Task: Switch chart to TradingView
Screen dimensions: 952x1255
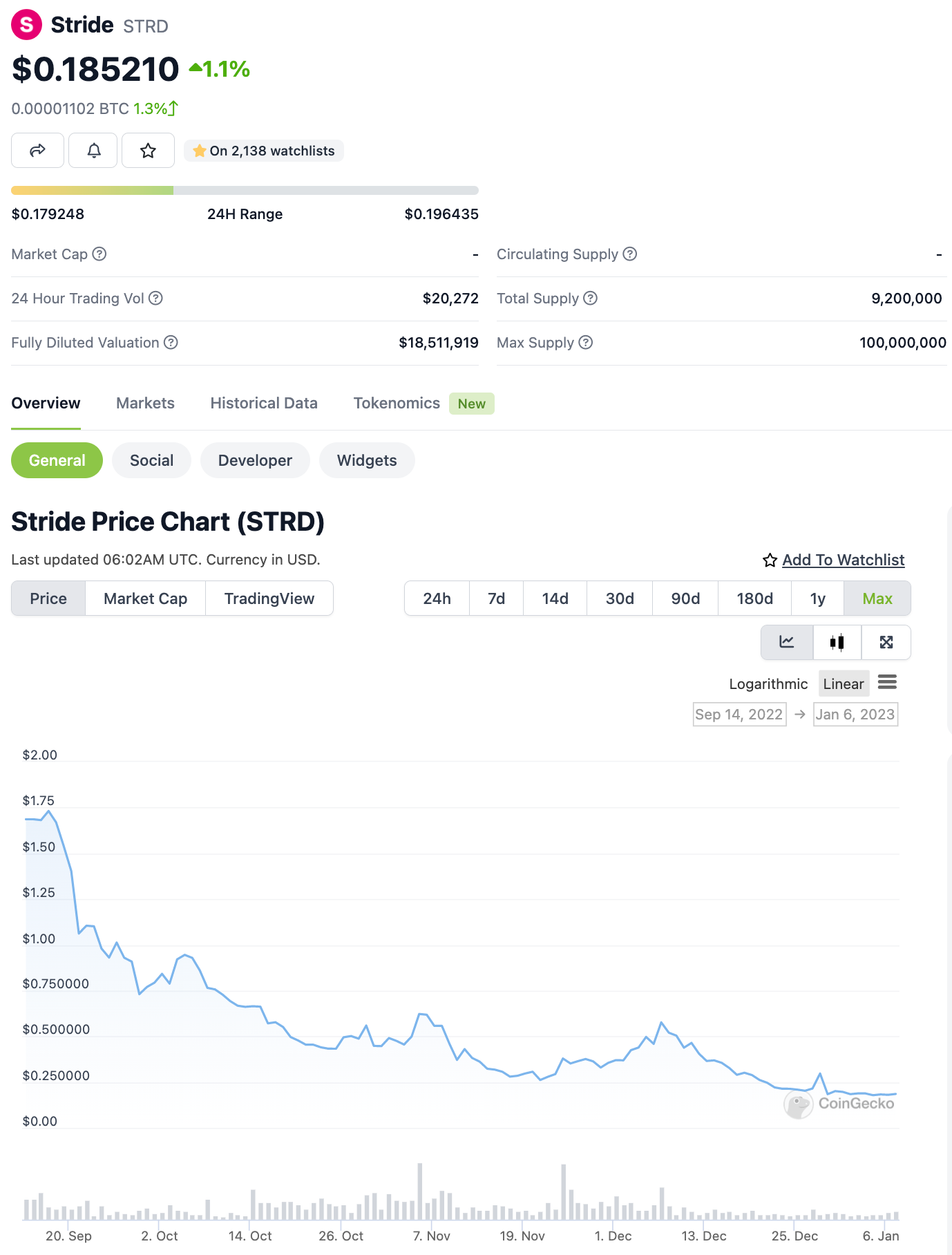Action: [x=269, y=598]
